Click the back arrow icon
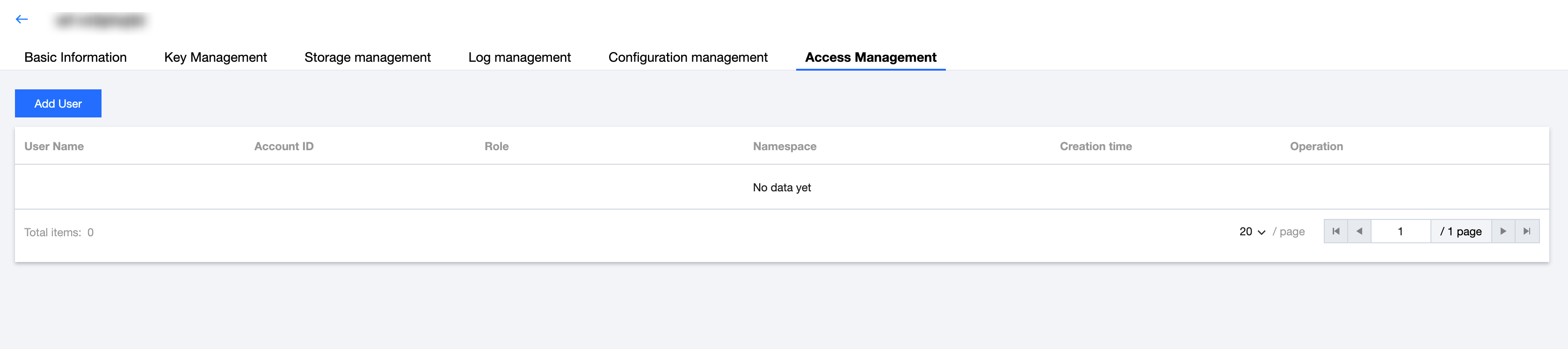 point(22,20)
